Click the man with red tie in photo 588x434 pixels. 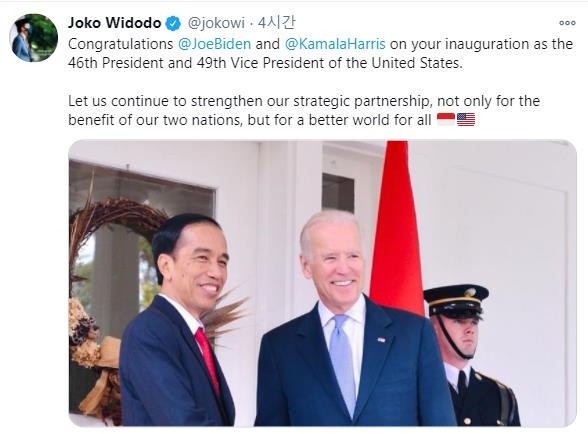[177, 320]
